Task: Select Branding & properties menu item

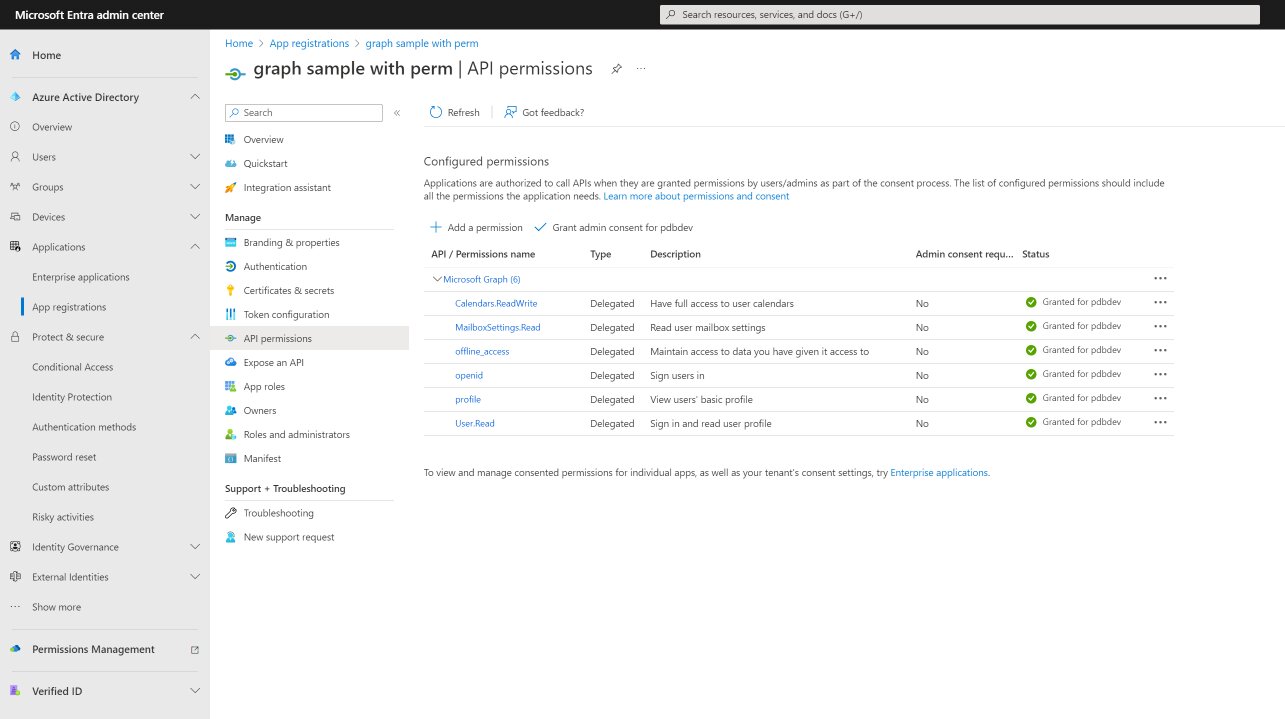Action: pos(289,242)
